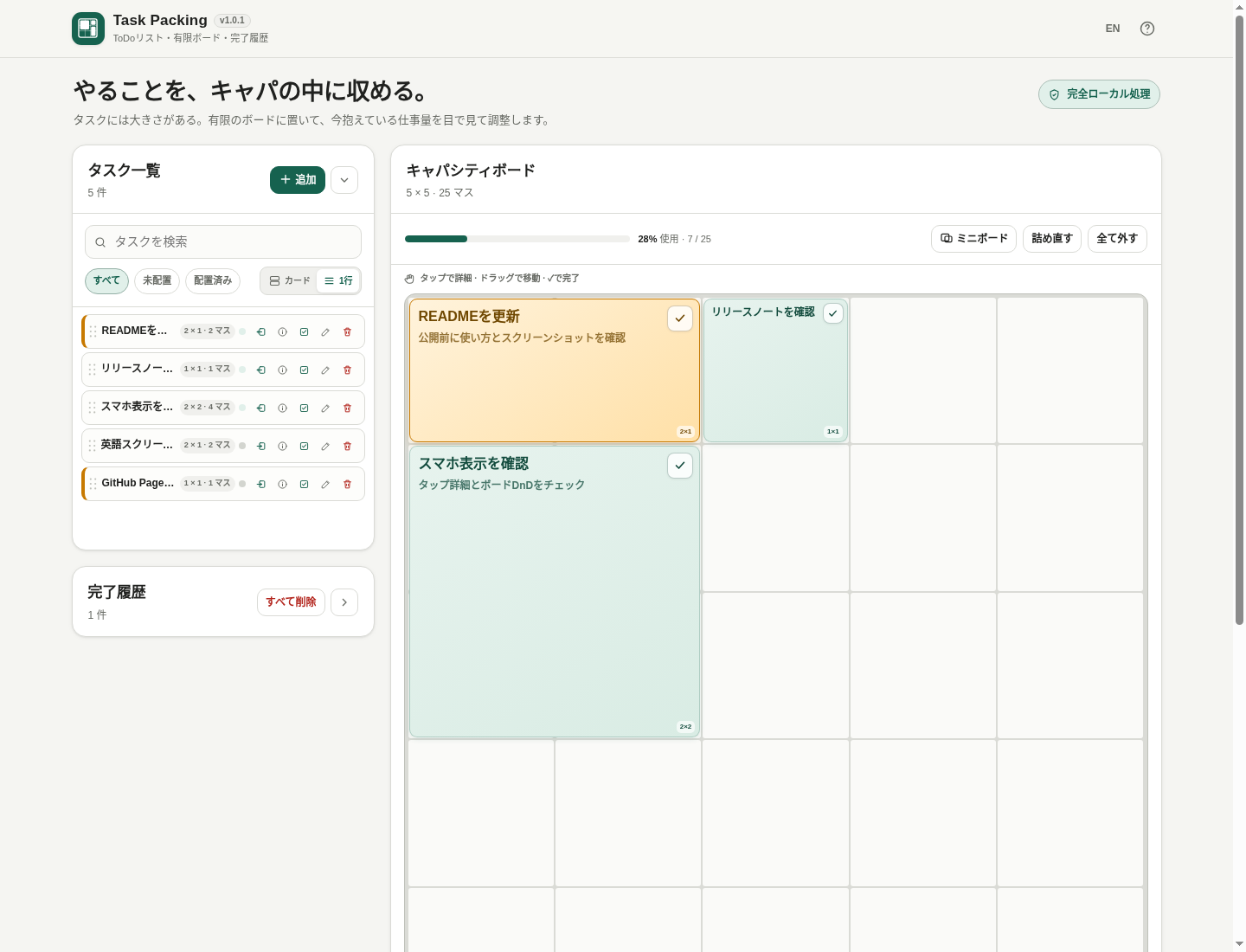
Task: Edit the リリースノー… task with pencil icon
Action: [325, 370]
